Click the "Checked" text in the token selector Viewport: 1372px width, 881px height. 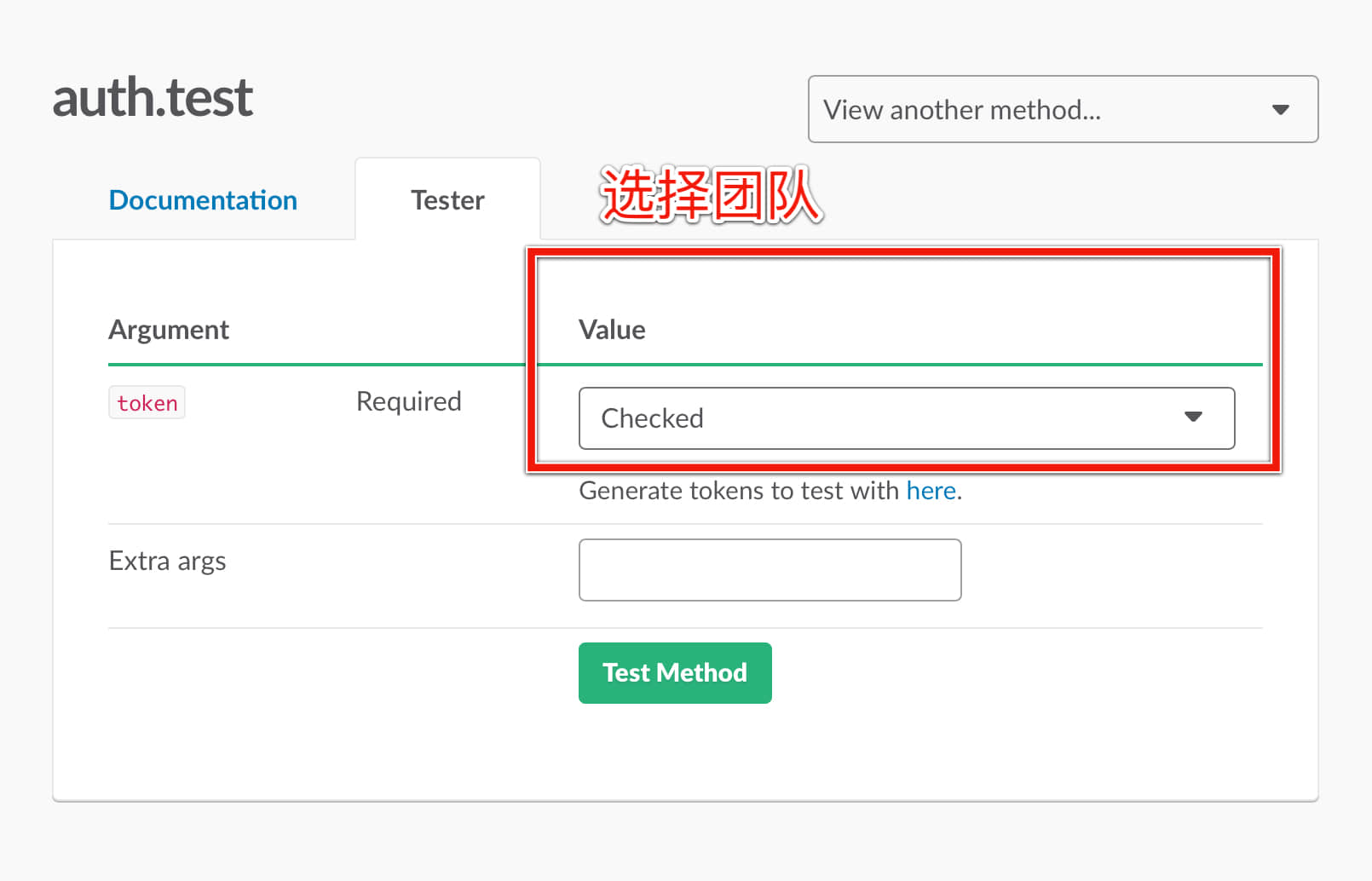click(x=652, y=418)
